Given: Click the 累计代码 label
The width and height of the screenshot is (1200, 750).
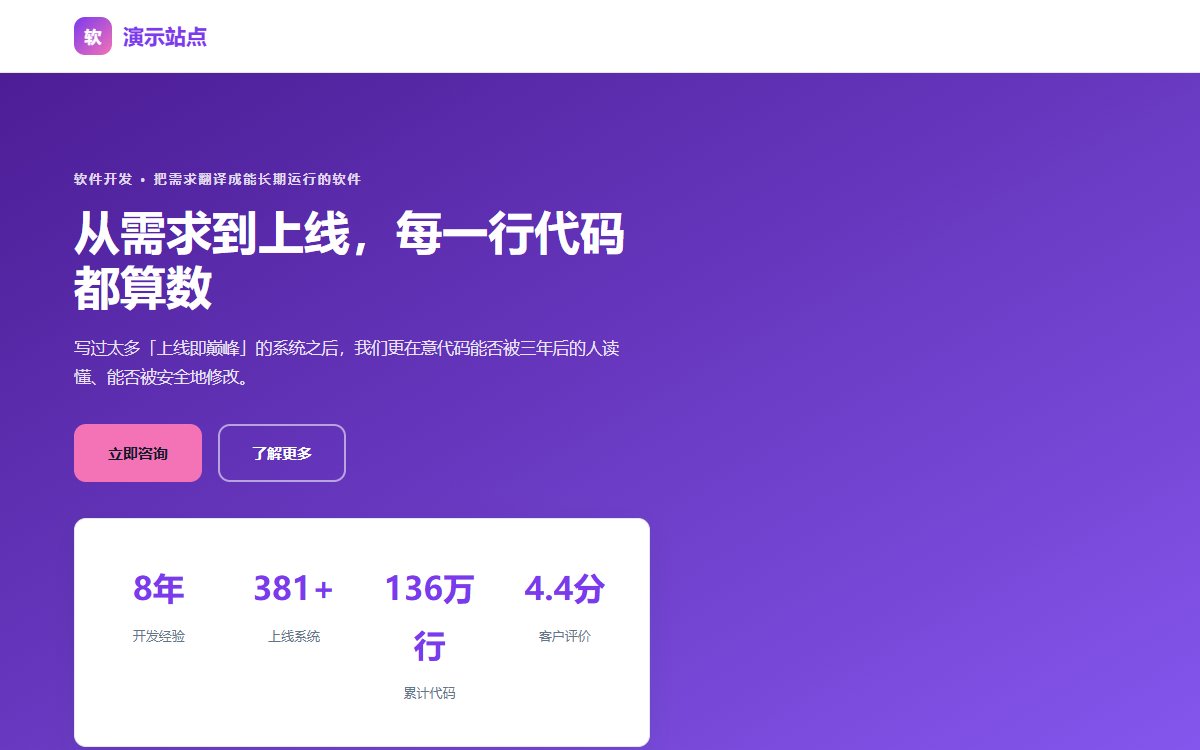Looking at the screenshot, I should 429,693.
